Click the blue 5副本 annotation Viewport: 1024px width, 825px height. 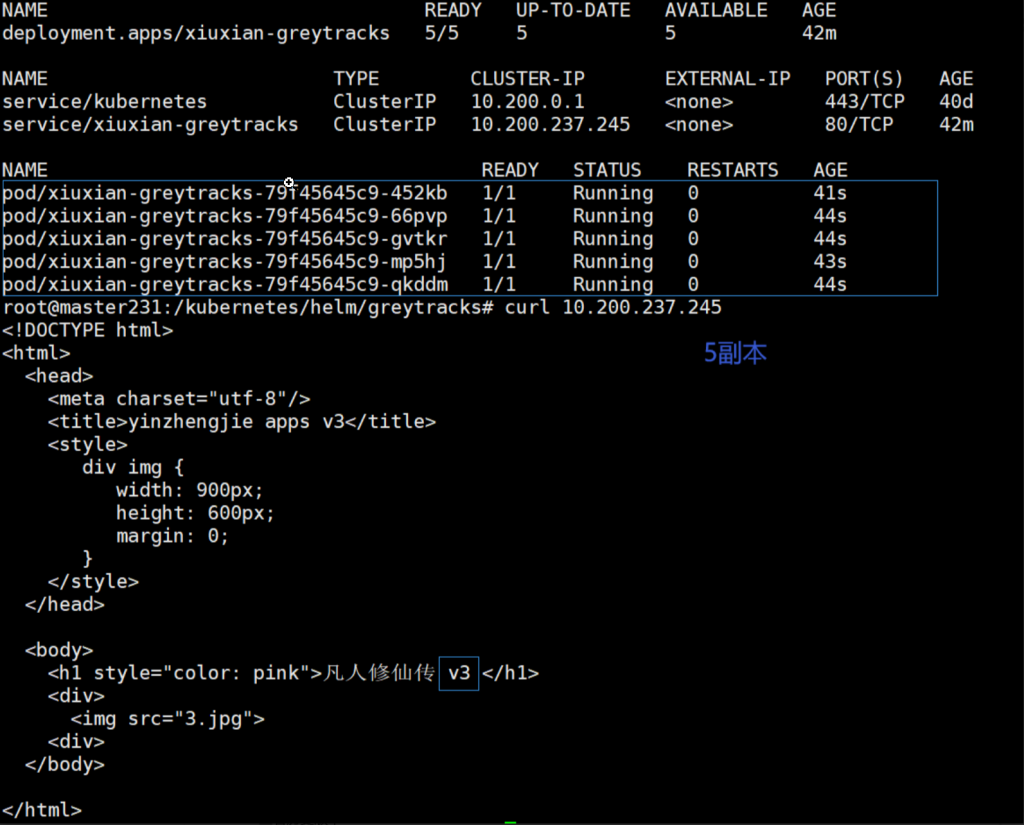[735, 353]
